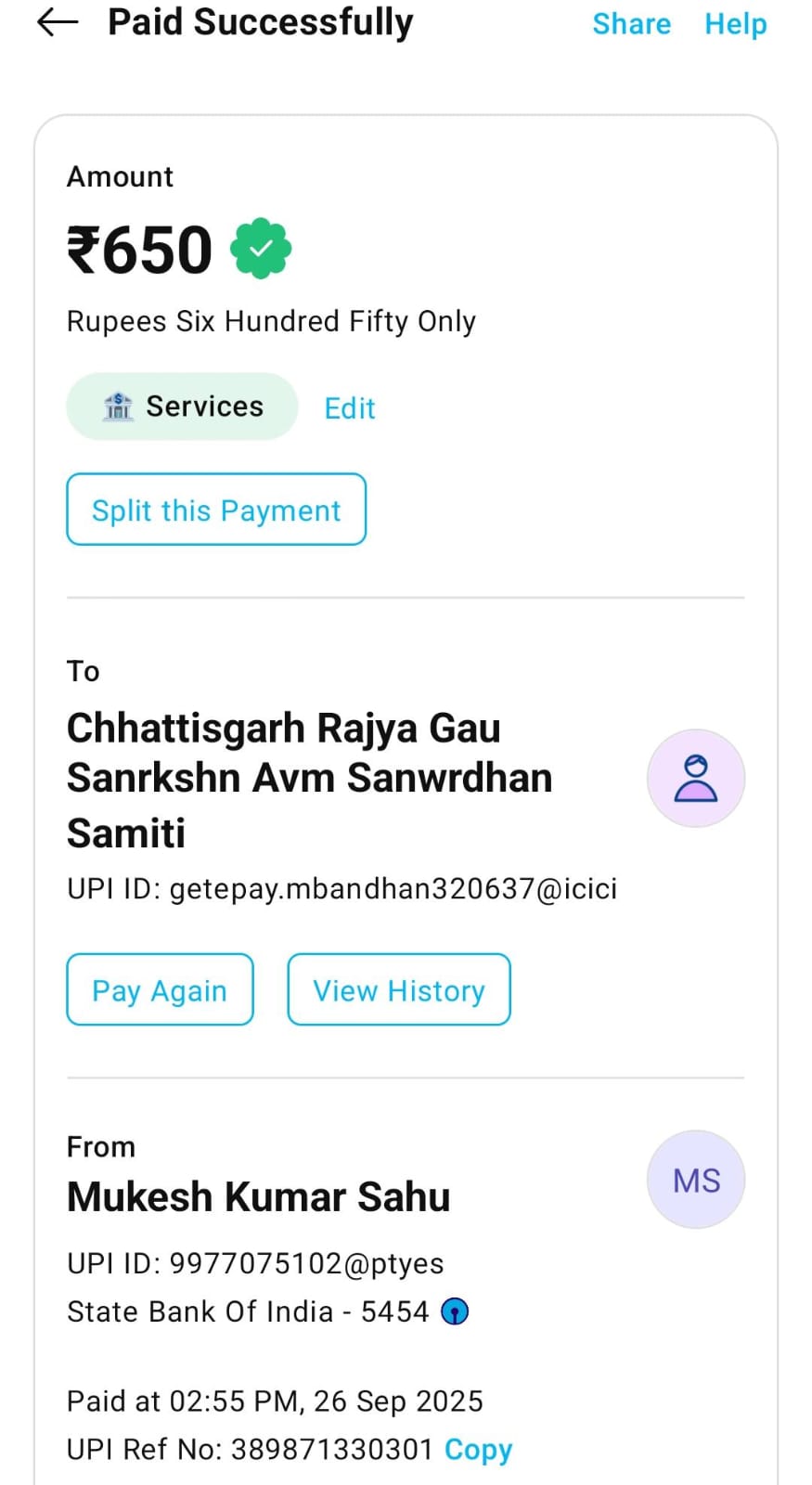Click the Pay Again button
This screenshot has width=812, height=1485.
pos(160,989)
